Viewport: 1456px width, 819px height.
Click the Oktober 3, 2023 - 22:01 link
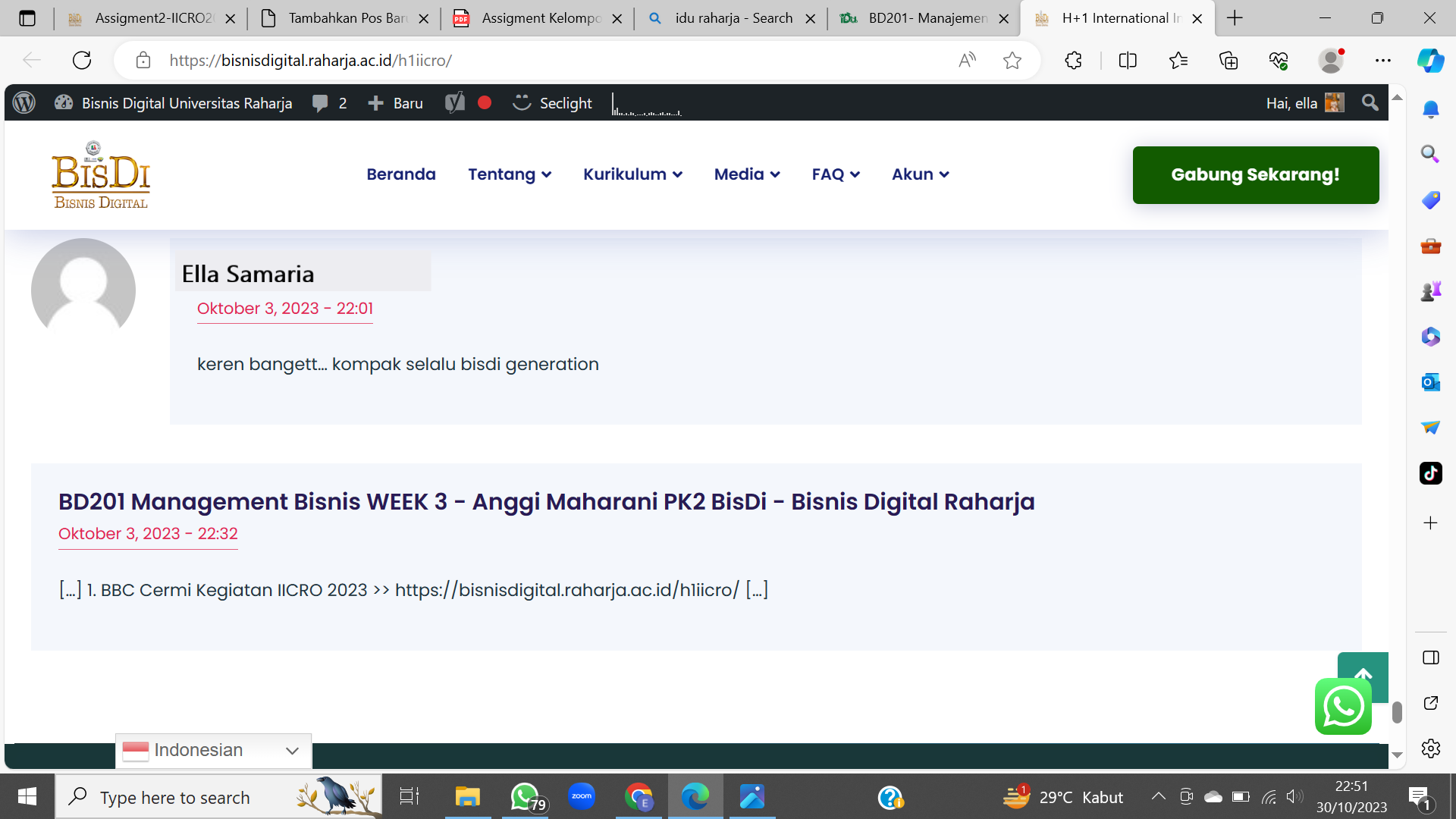click(x=285, y=309)
